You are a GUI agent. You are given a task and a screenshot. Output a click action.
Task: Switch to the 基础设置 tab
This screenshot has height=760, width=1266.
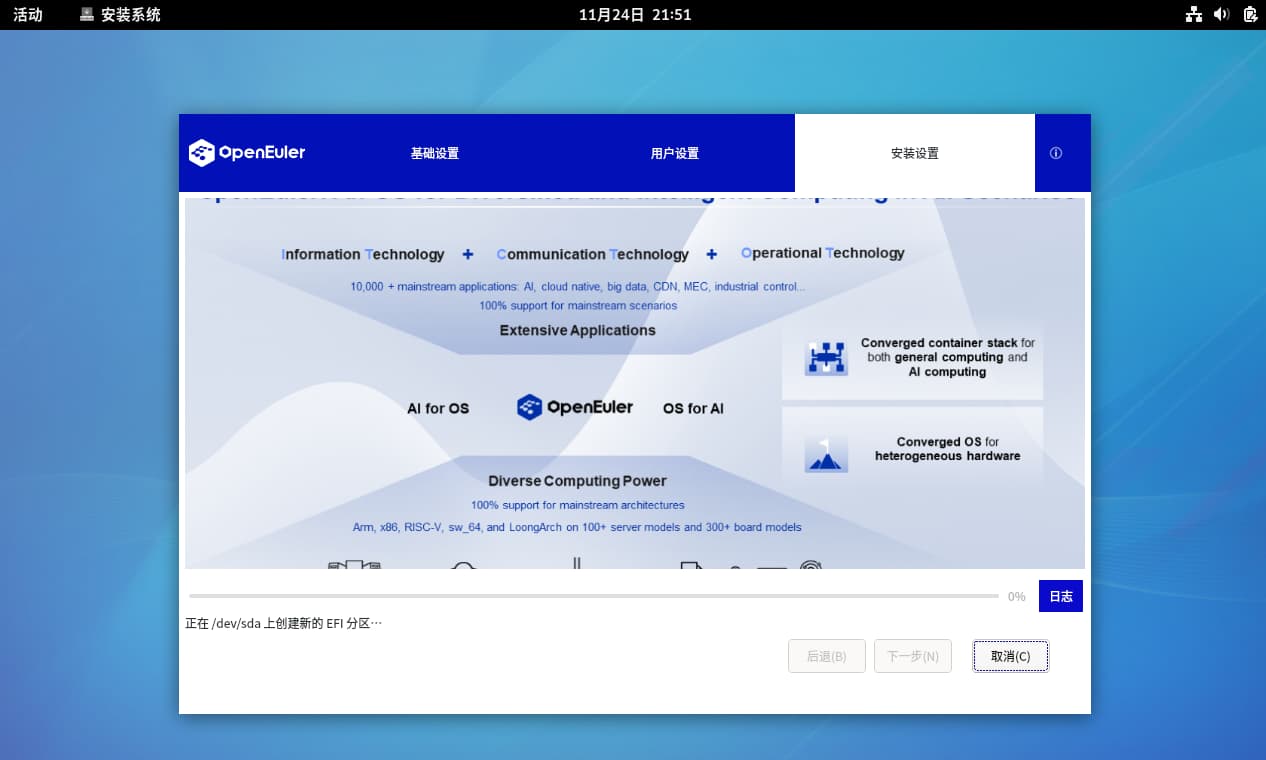[434, 153]
